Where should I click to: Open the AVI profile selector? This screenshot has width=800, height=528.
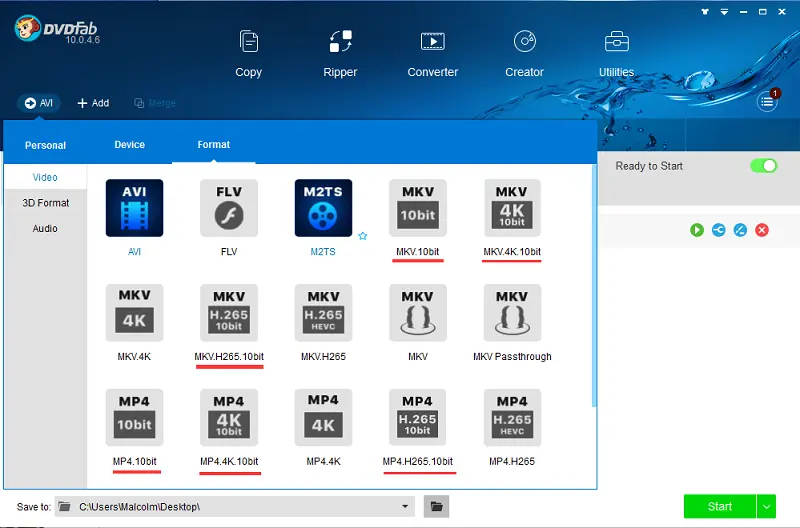pyautogui.click(x=39, y=103)
